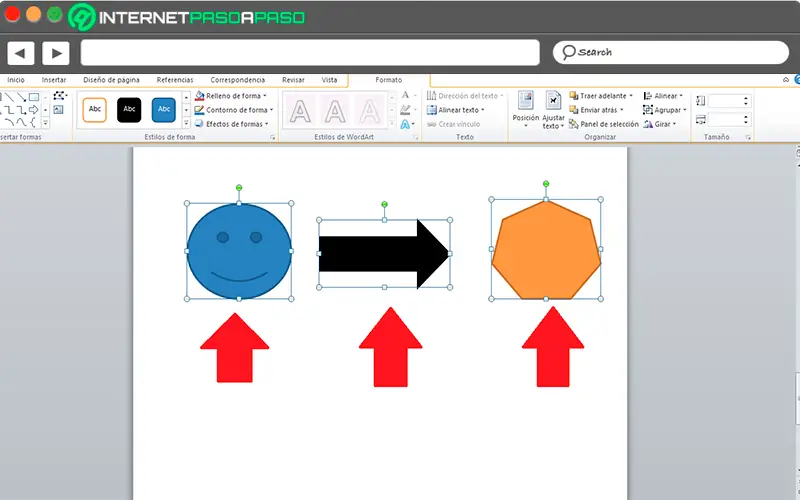This screenshot has height=500, width=800.
Task: Select the elbow arrow connector shape tool
Action: coord(21,110)
